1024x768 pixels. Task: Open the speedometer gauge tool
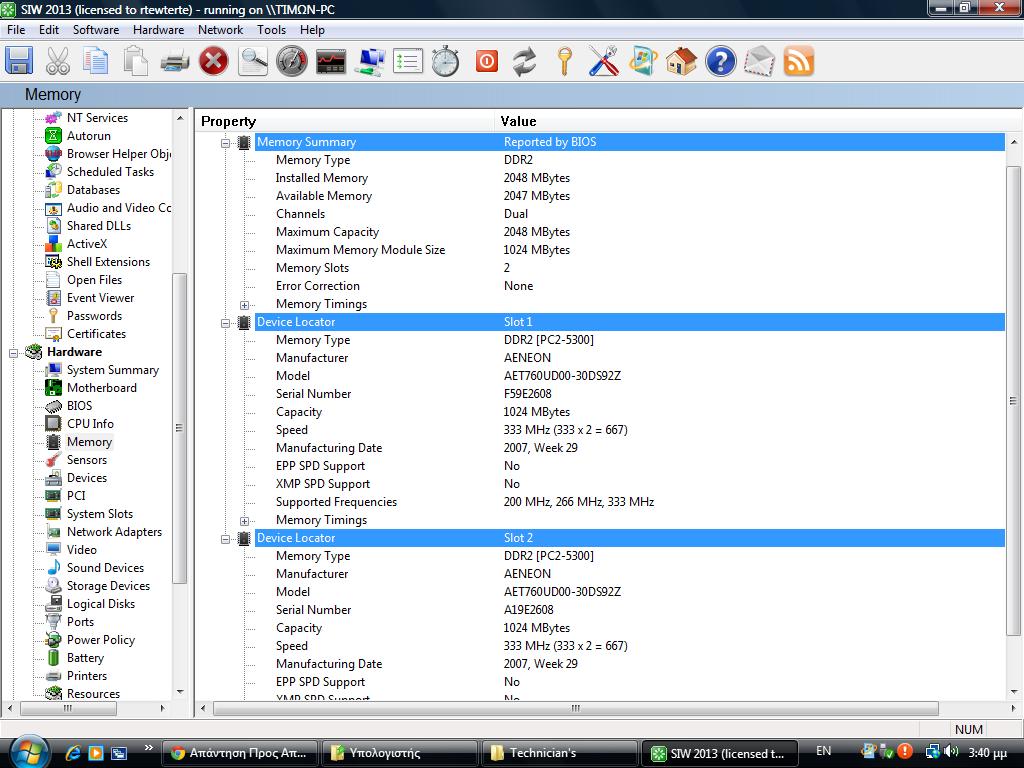pyautogui.click(x=292, y=61)
